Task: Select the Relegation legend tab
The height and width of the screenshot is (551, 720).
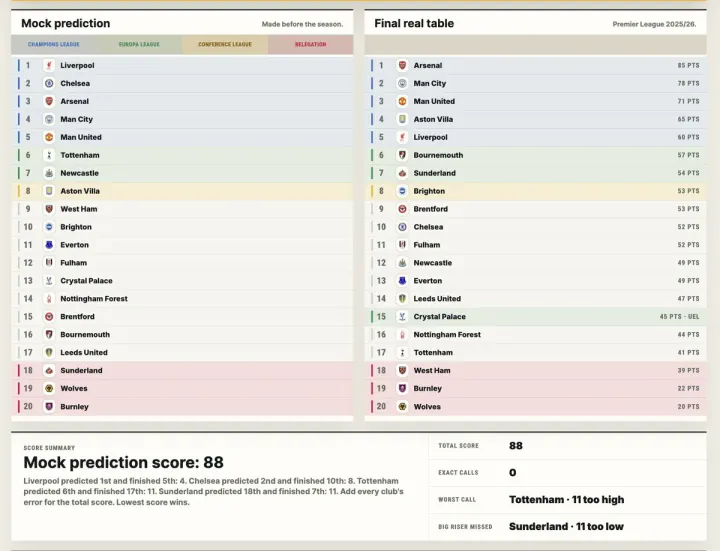Action: pos(310,45)
